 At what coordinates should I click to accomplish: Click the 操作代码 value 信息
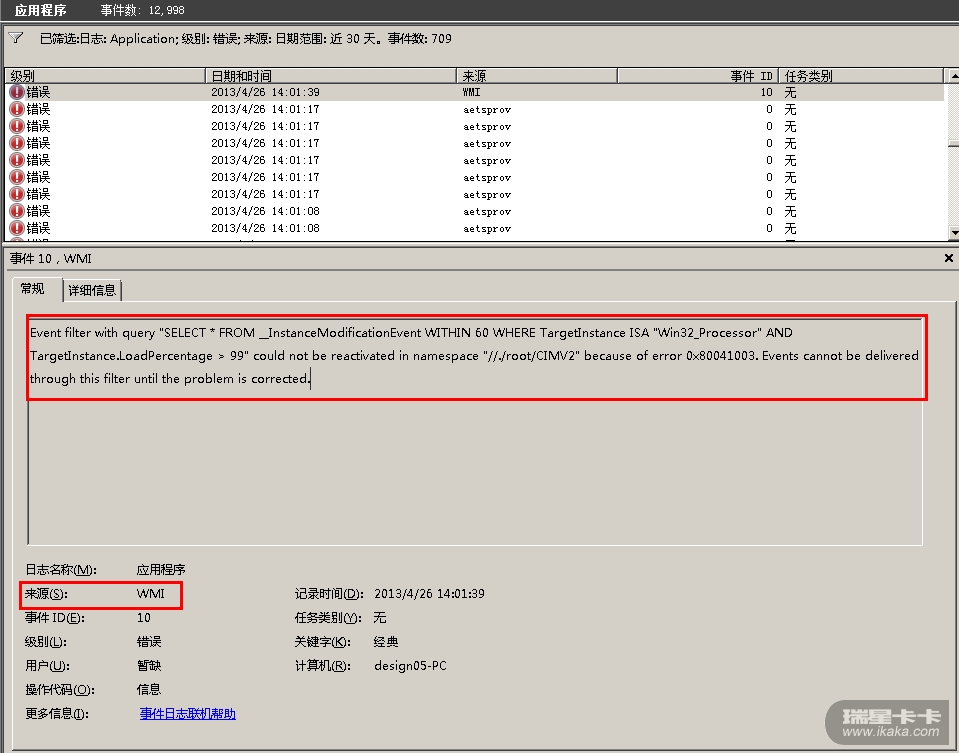point(149,689)
